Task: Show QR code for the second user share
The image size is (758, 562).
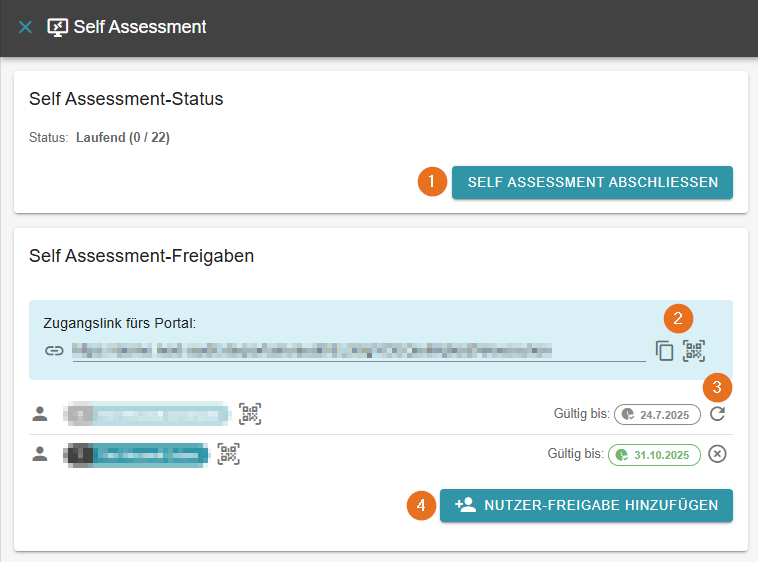Action: coord(229,454)
